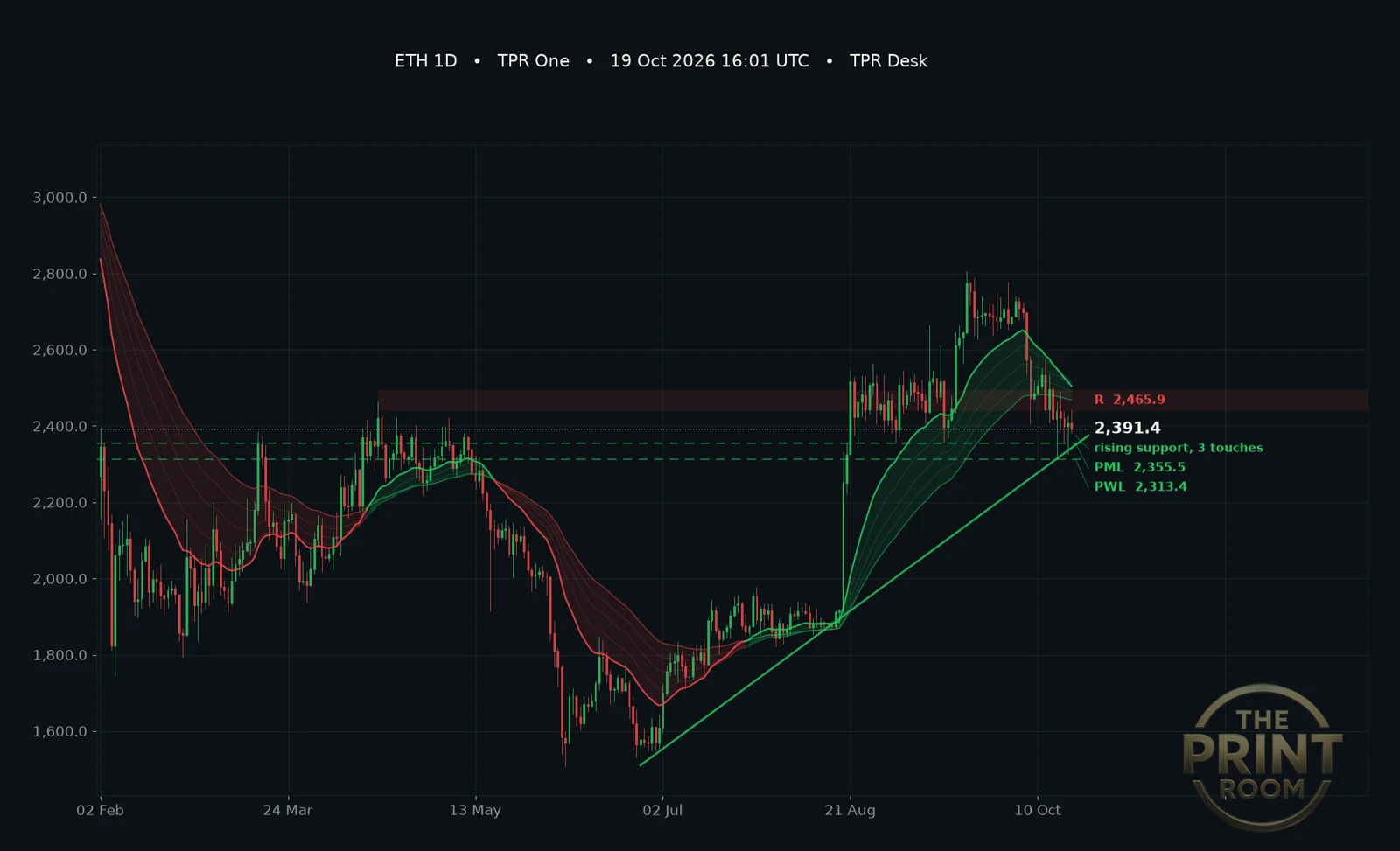Select the PWL 2,313.4 level label
Screen dimensions: 1400x851
[x=1140, y=486]
